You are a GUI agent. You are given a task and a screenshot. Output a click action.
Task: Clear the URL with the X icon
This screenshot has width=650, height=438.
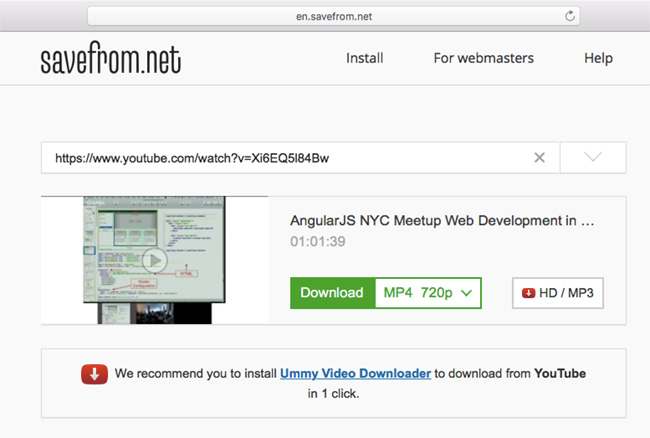tap(539, 157)
